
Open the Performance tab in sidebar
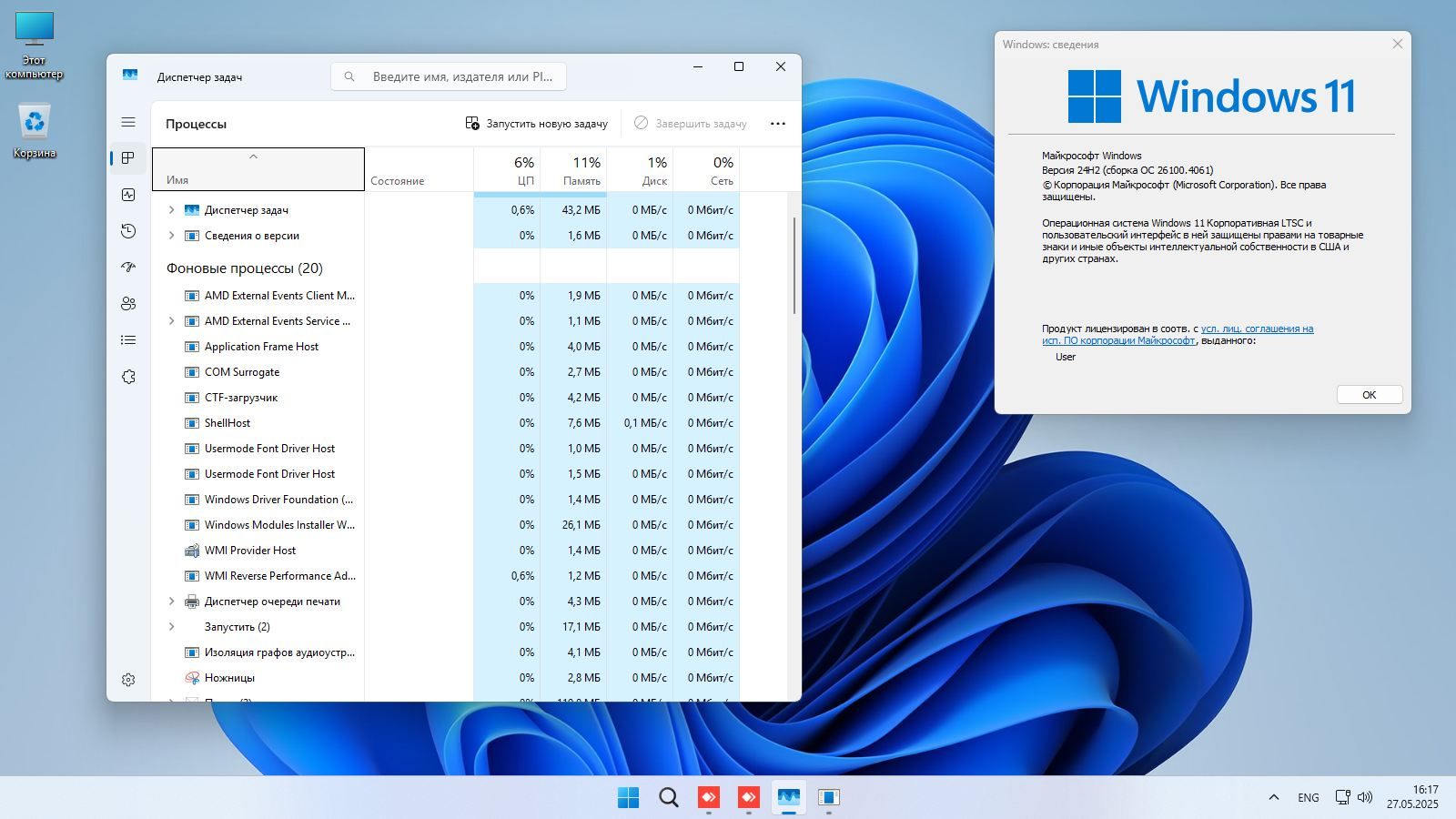click(128, 195)
